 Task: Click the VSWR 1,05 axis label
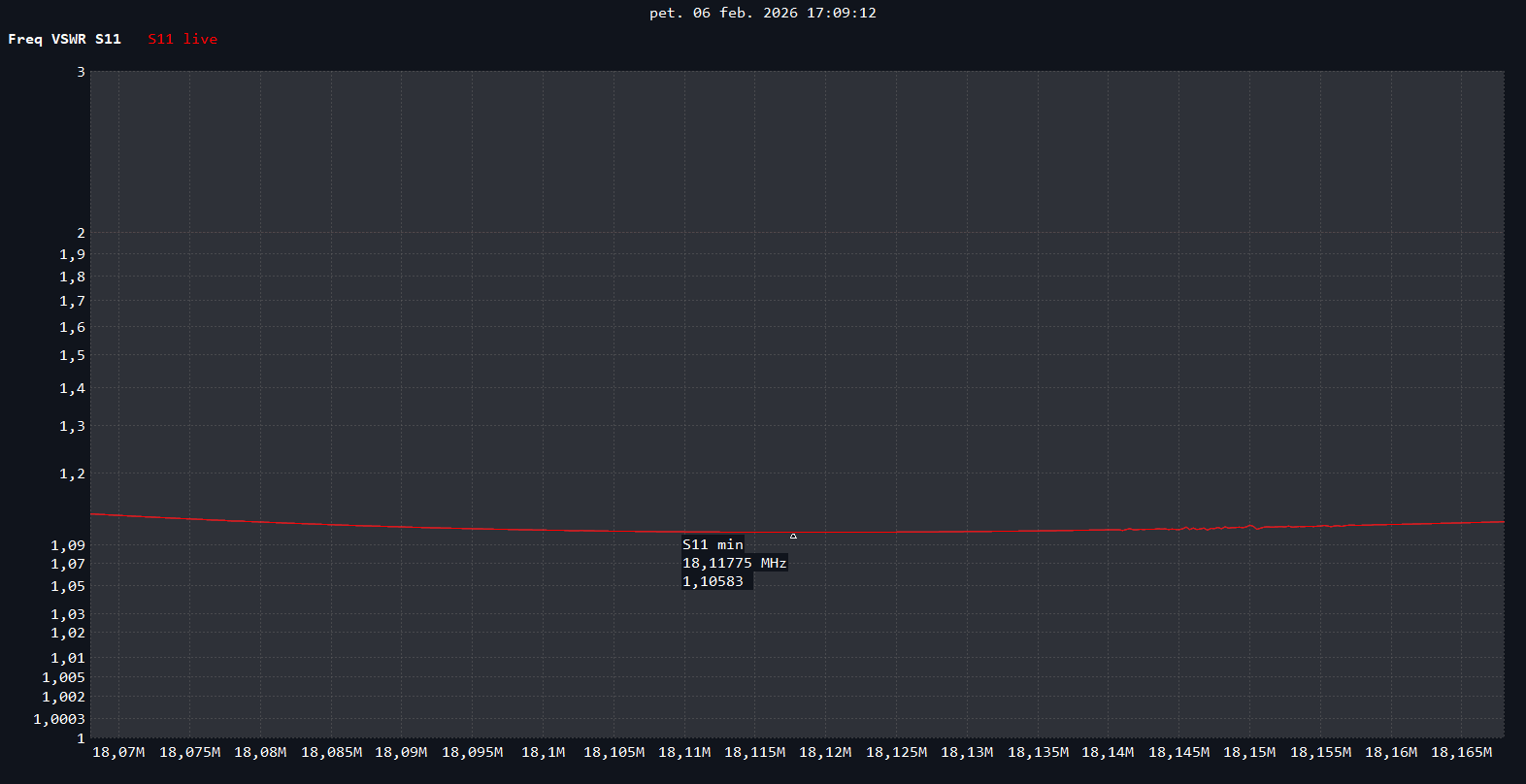[68, 586]
